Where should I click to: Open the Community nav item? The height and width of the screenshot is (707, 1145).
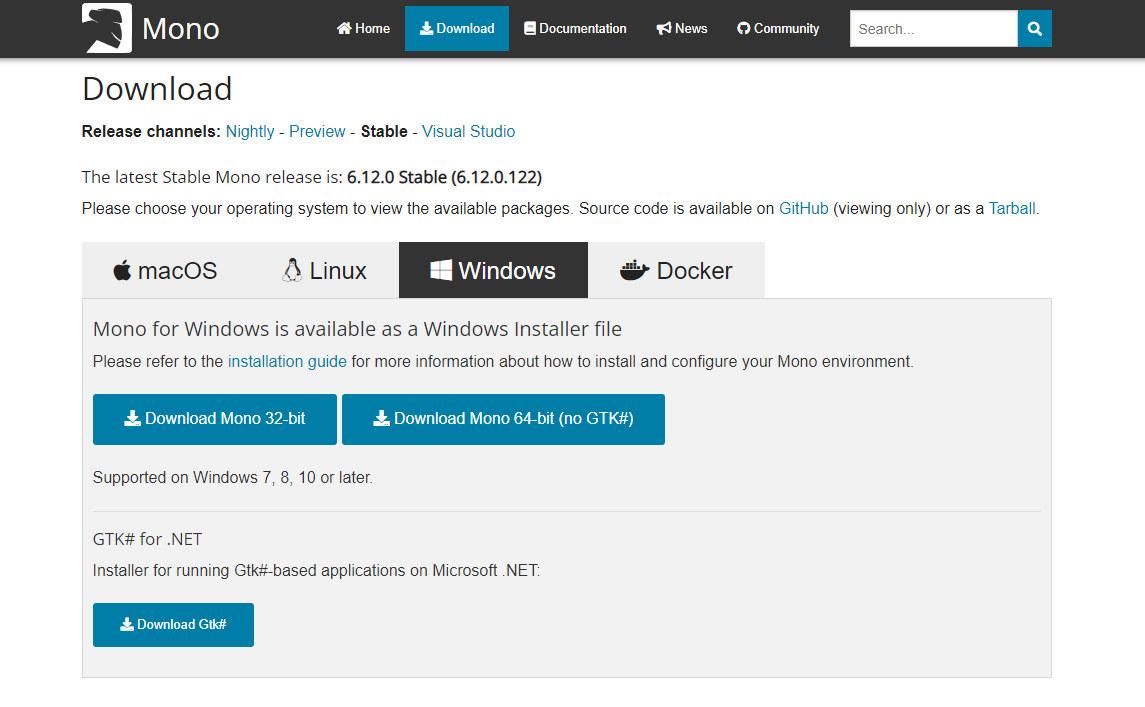point(778,28)
